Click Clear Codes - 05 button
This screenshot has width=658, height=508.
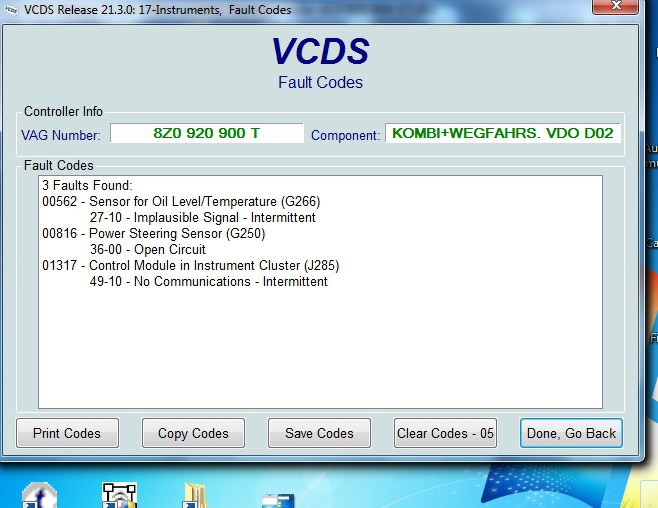[445, 433]
